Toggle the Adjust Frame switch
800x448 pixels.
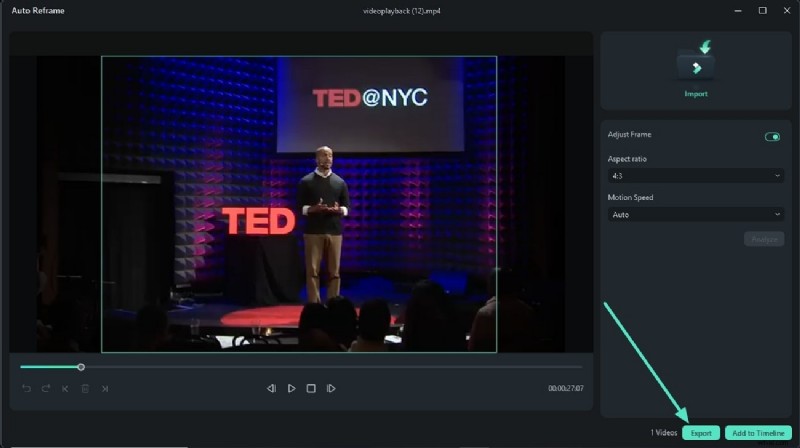coord(772,137)
